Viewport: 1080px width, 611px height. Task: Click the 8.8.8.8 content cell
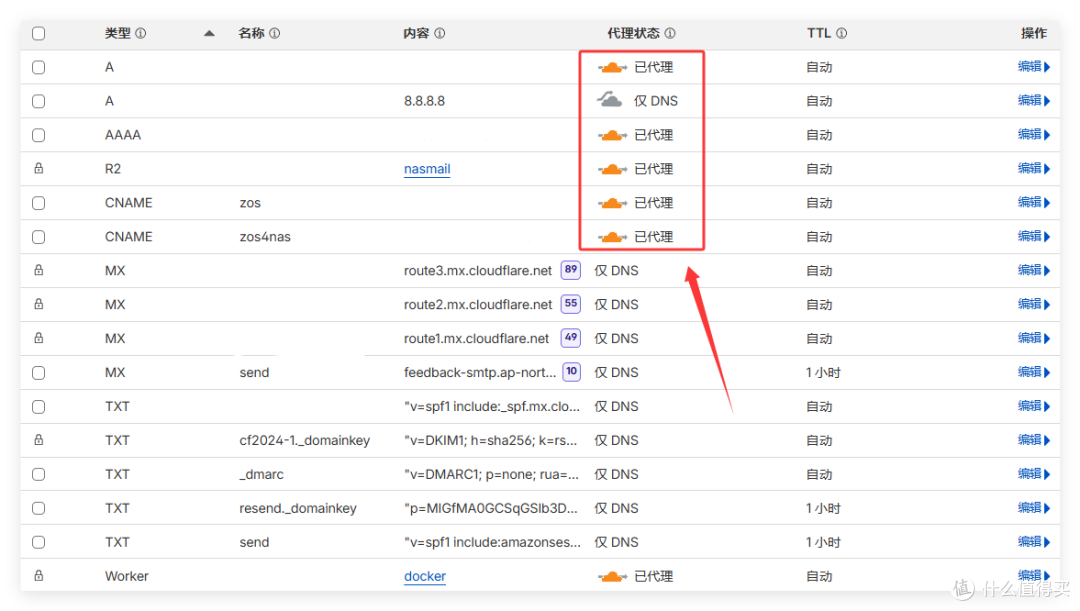424,101
